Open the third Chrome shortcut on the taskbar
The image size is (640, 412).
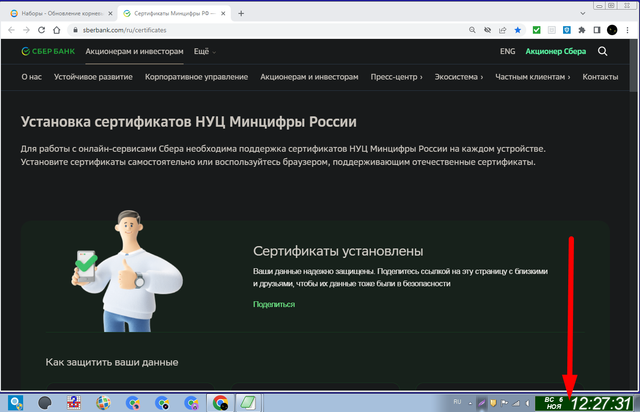(191, 403)
